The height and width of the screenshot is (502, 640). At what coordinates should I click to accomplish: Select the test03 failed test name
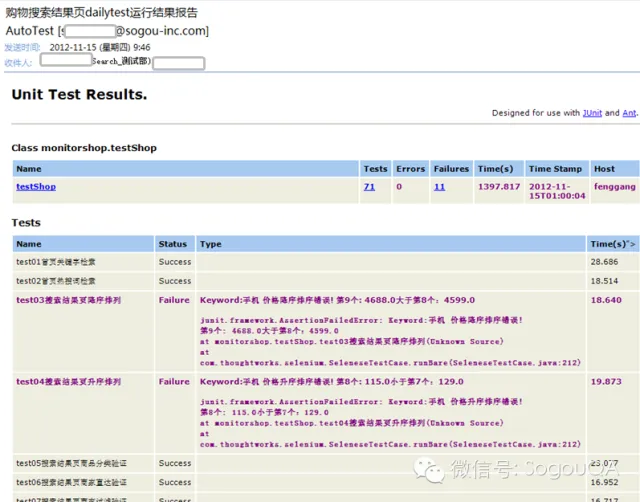click(x=69, y=300)
